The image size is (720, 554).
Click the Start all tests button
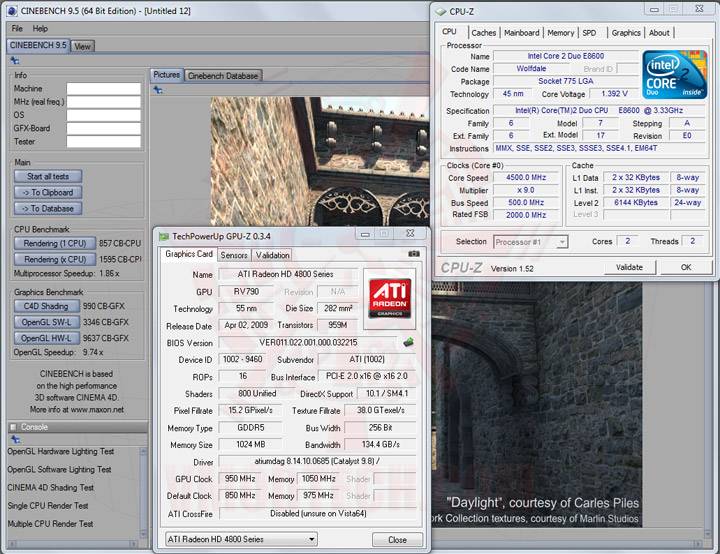point(48,176)
